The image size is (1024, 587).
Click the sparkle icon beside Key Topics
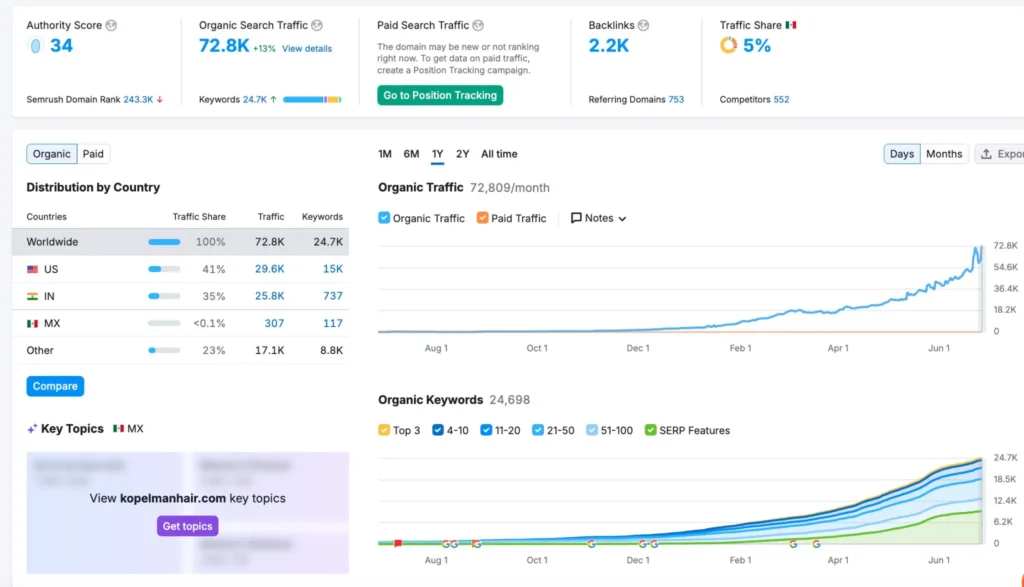click(32, 429)
